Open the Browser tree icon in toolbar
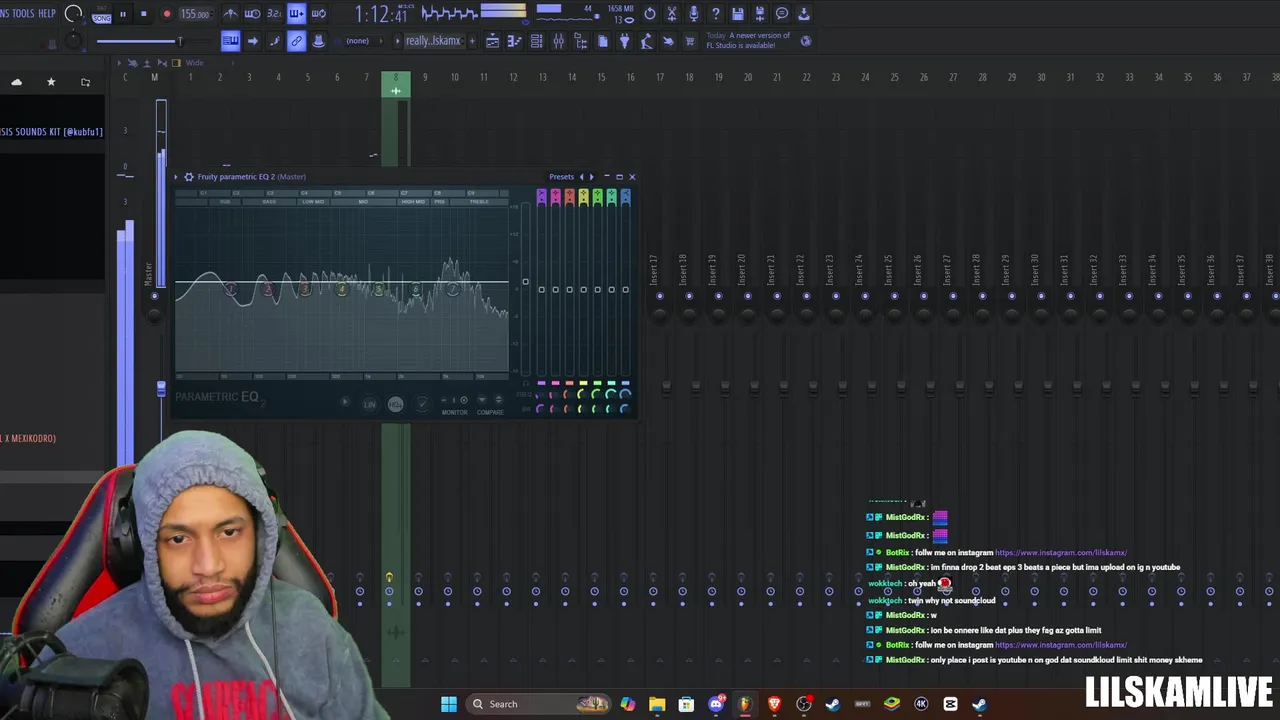1280x720 pixels. (x=580, y=41)
